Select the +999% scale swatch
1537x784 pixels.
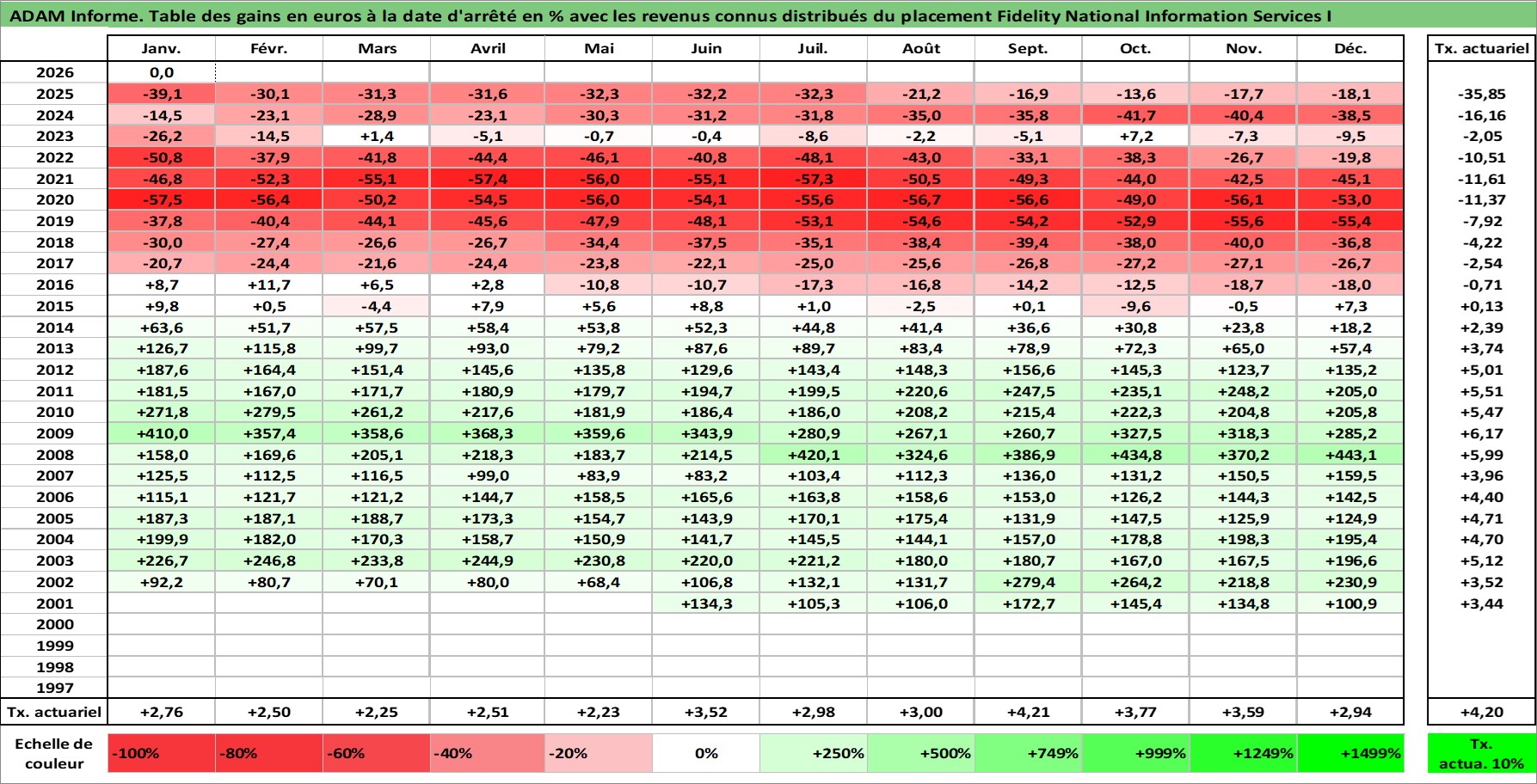(1135, 753)
